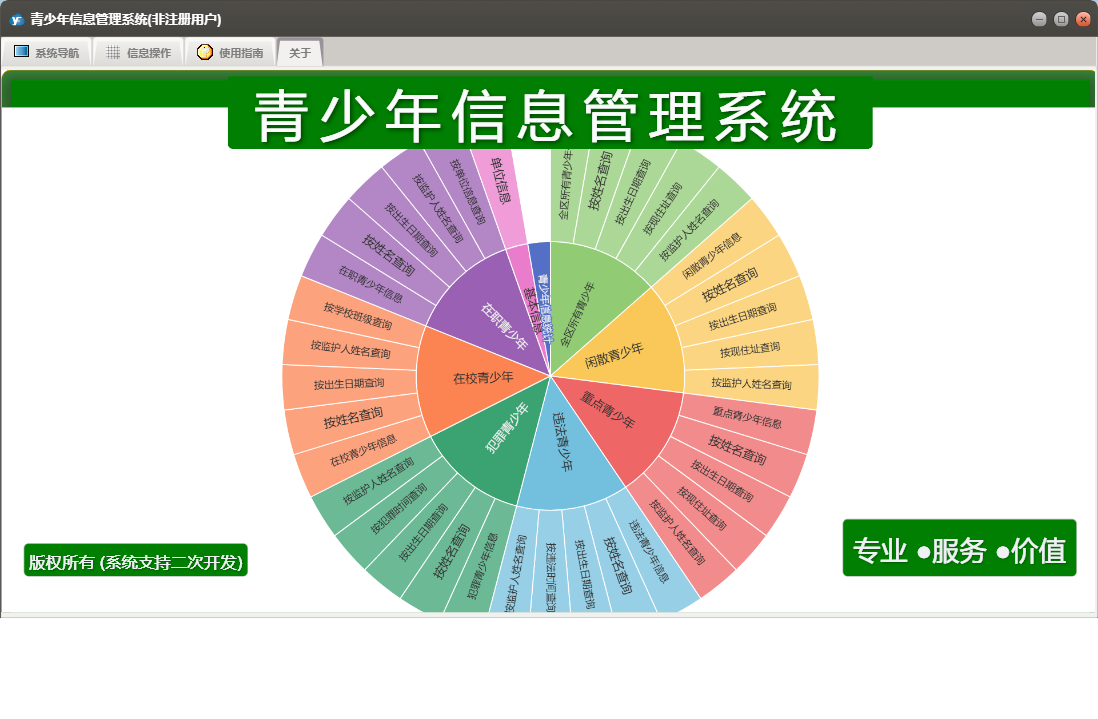Open light green 全区所有青少年 outer segment
Screen dimensions: 1098x719
(566, 186)
